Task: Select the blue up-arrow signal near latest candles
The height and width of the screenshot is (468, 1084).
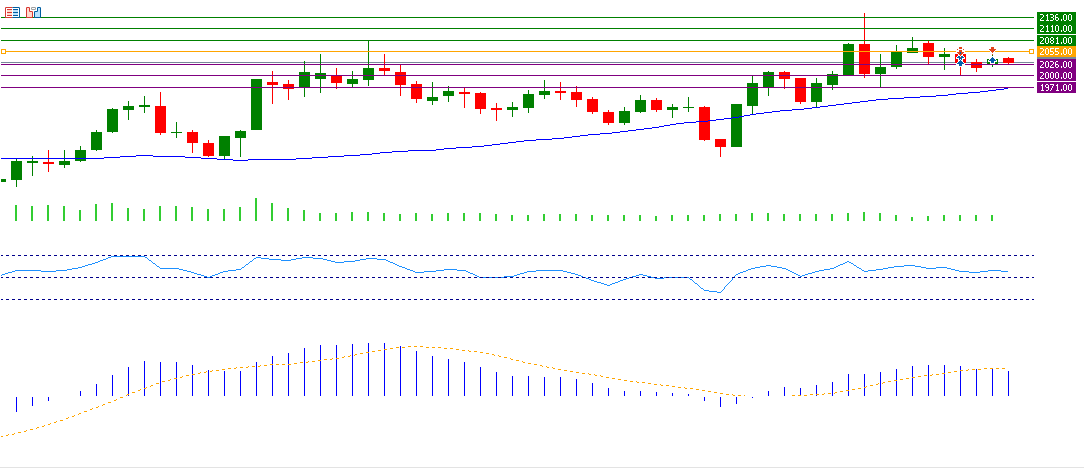Action: pyautogui.click(x=992, y=62)
